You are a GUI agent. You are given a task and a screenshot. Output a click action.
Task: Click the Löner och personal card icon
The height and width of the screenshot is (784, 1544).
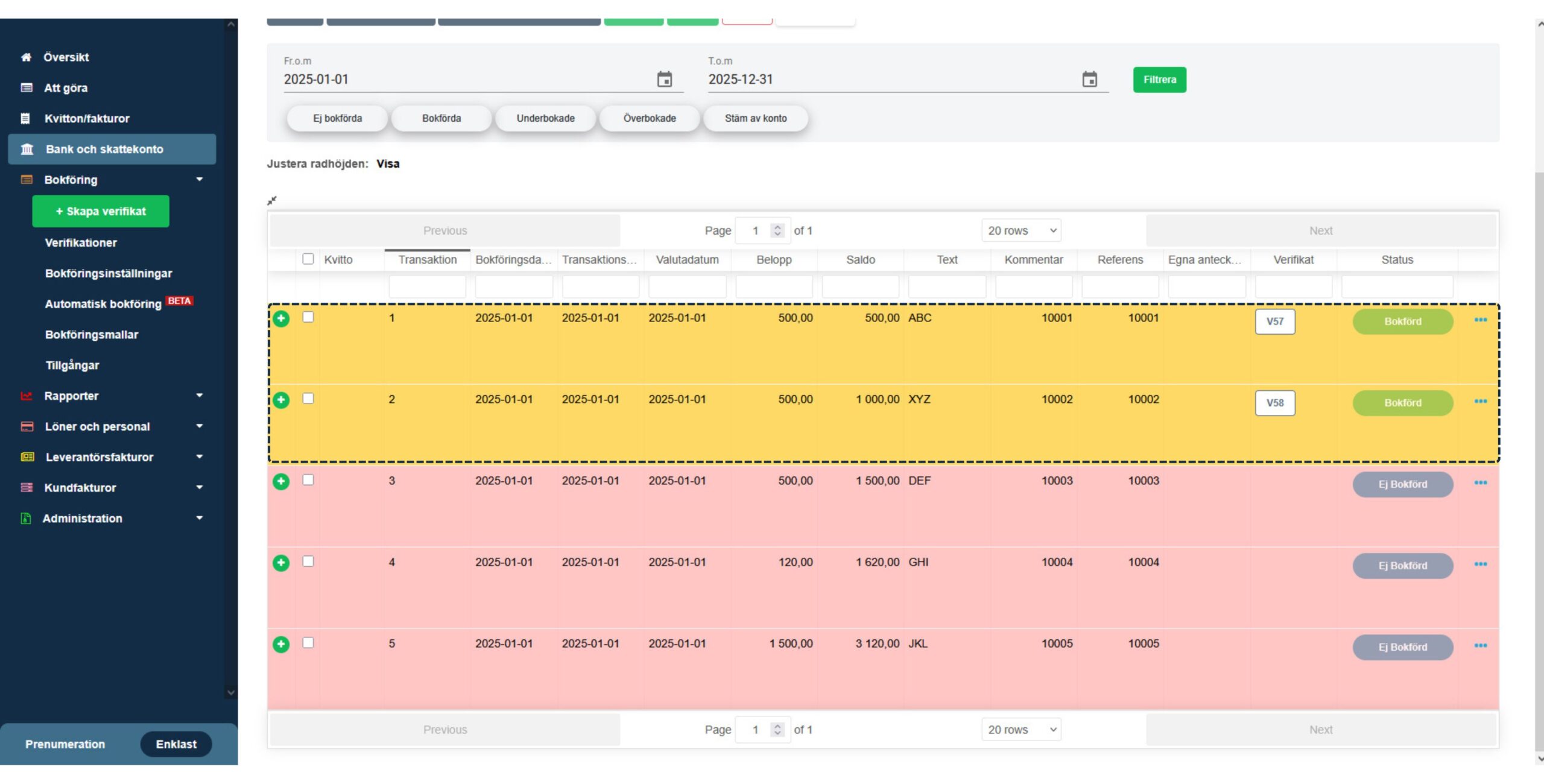point(27,427)
